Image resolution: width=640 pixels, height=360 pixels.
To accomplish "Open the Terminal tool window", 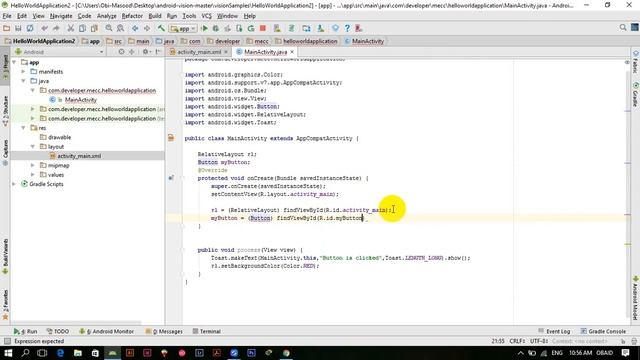I will click(x=207, y=331).
